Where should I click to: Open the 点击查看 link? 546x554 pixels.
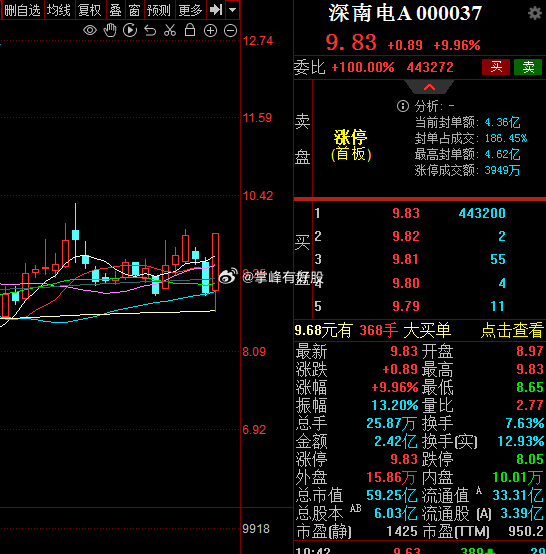(512, 330)
